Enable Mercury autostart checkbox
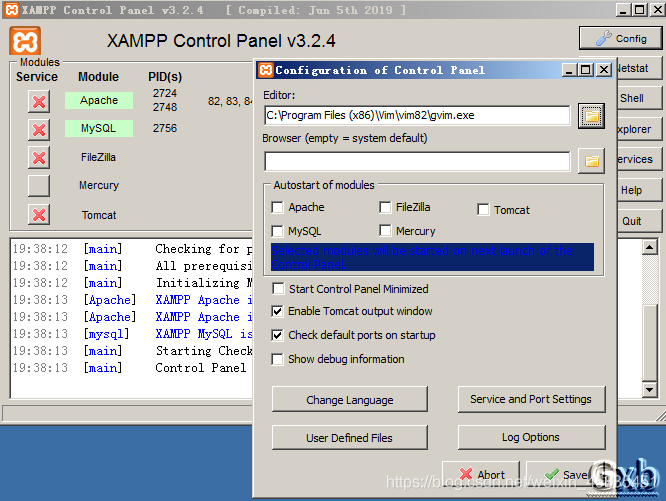 (385, 231)
